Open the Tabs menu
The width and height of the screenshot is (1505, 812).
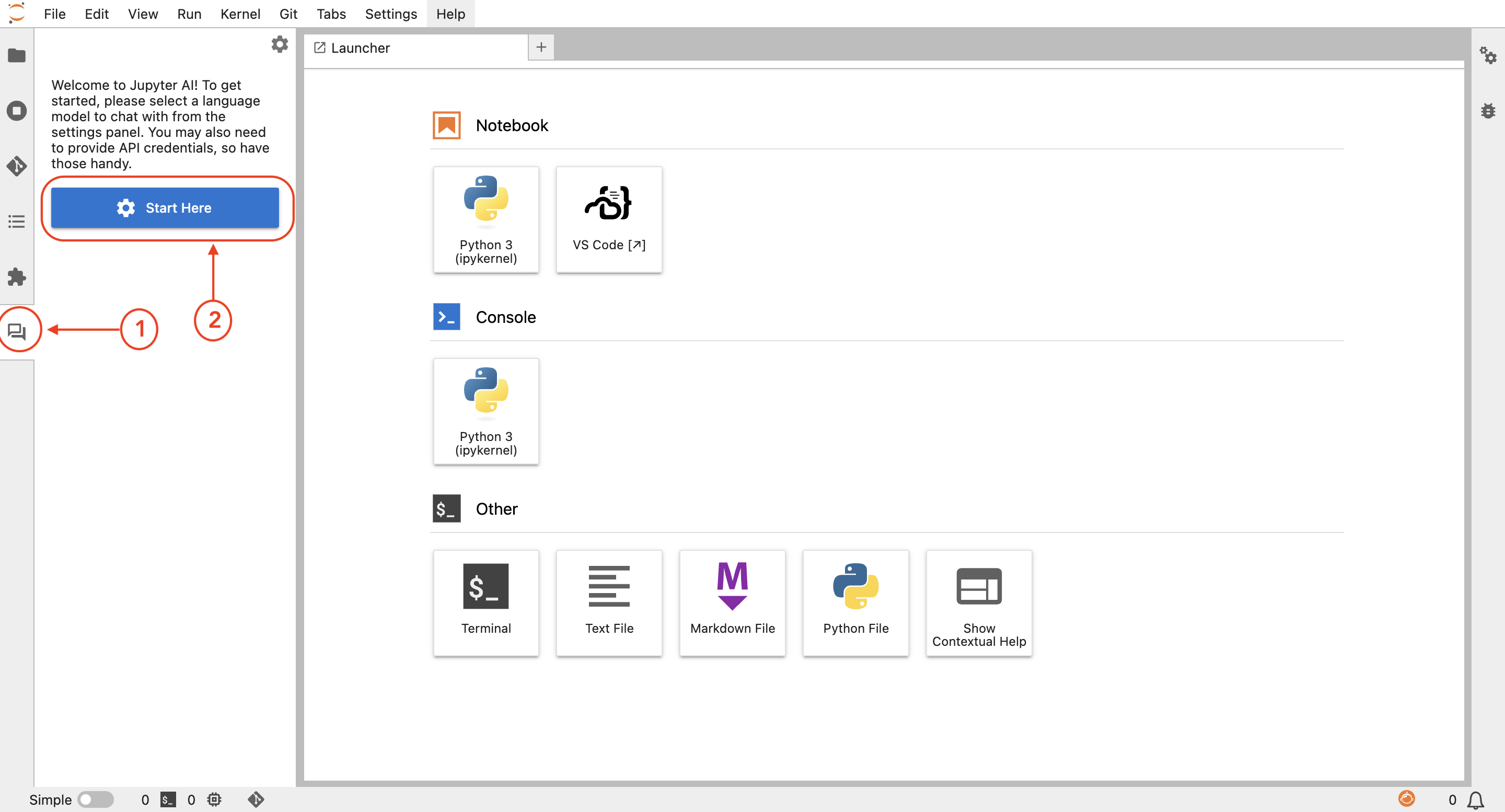click(331, 14)
